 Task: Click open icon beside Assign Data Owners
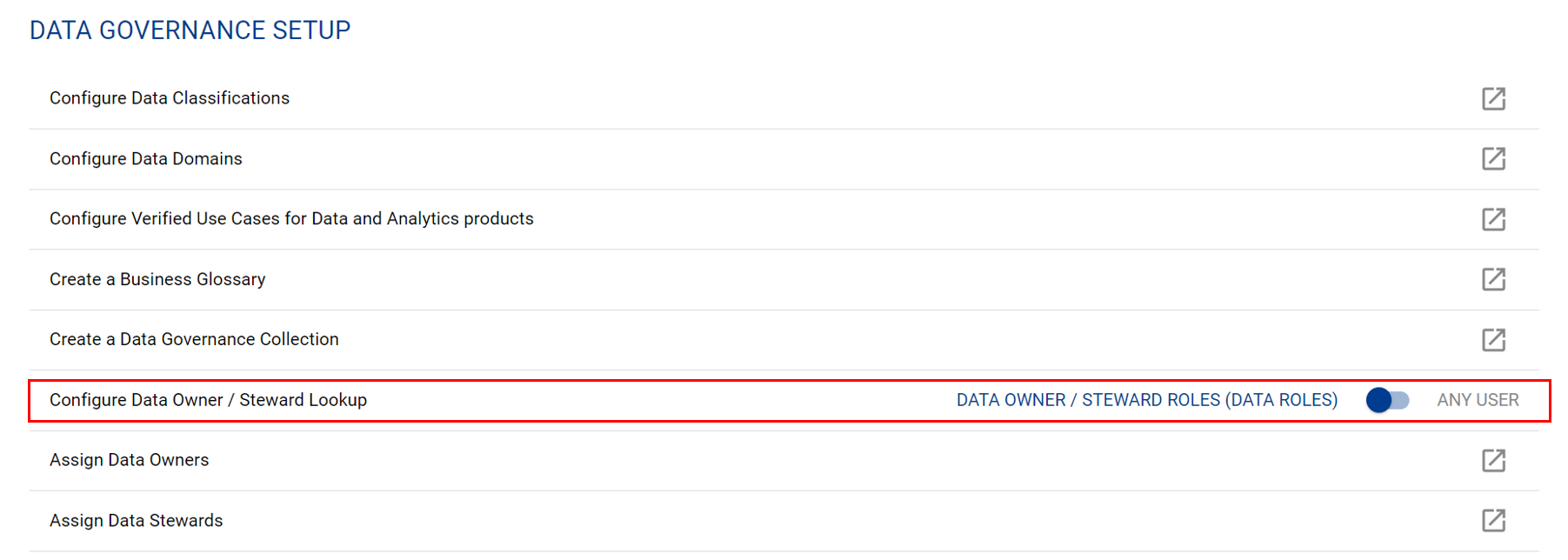[1493, 460]
